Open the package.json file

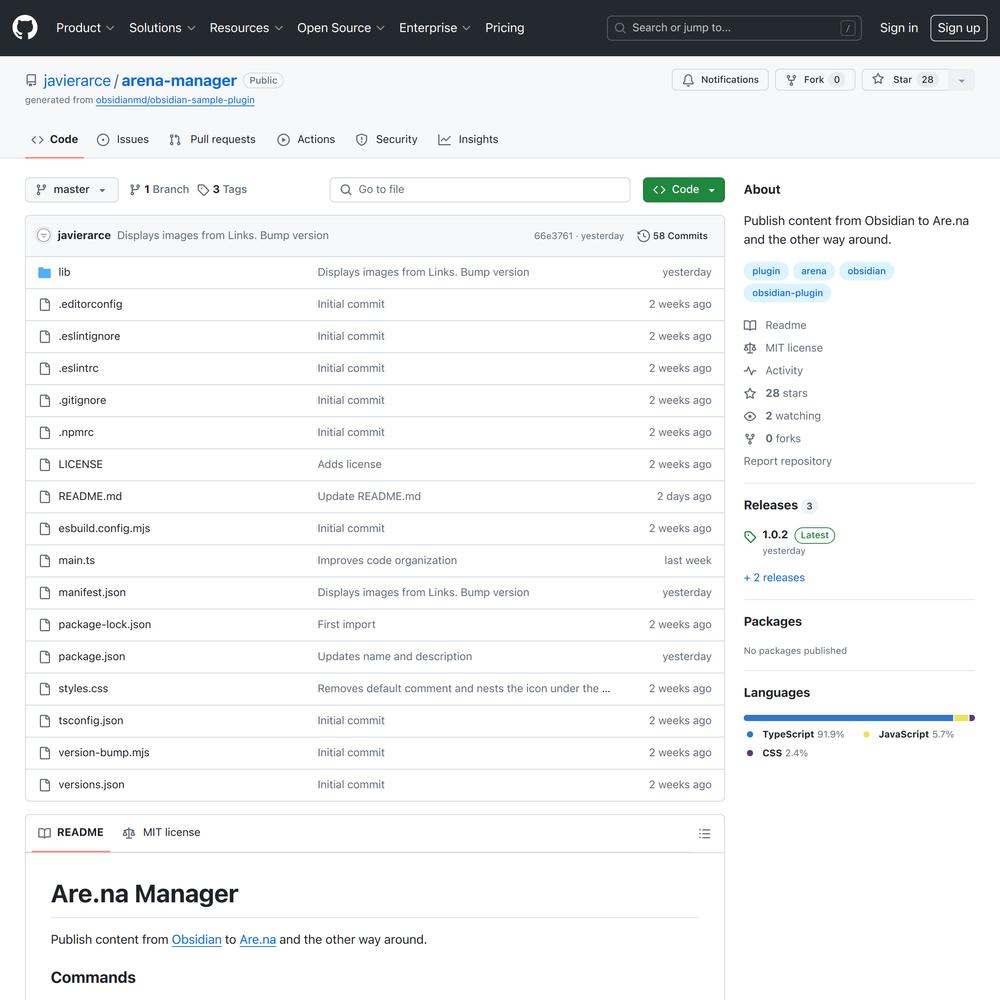coord(92,657)
